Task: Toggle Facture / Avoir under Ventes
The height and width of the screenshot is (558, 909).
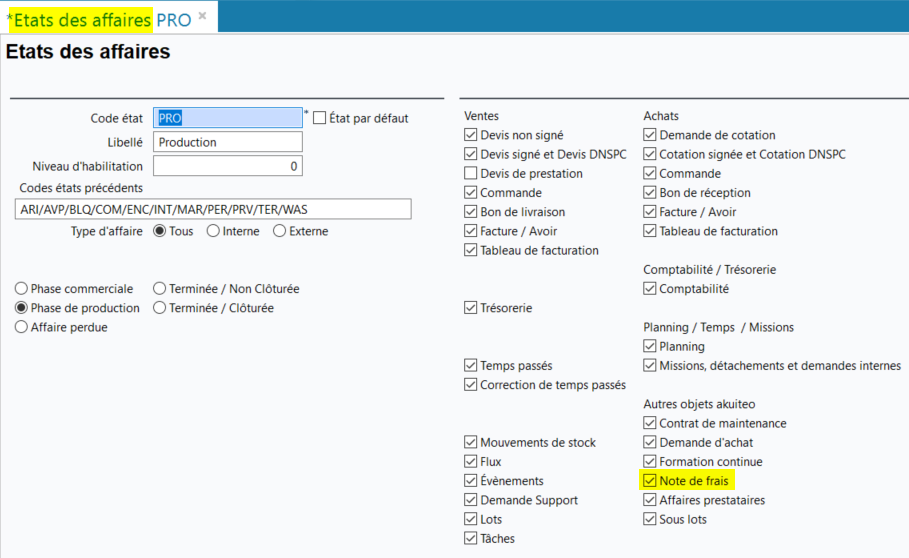Action: pyautogui.click(x=471, y=231)
